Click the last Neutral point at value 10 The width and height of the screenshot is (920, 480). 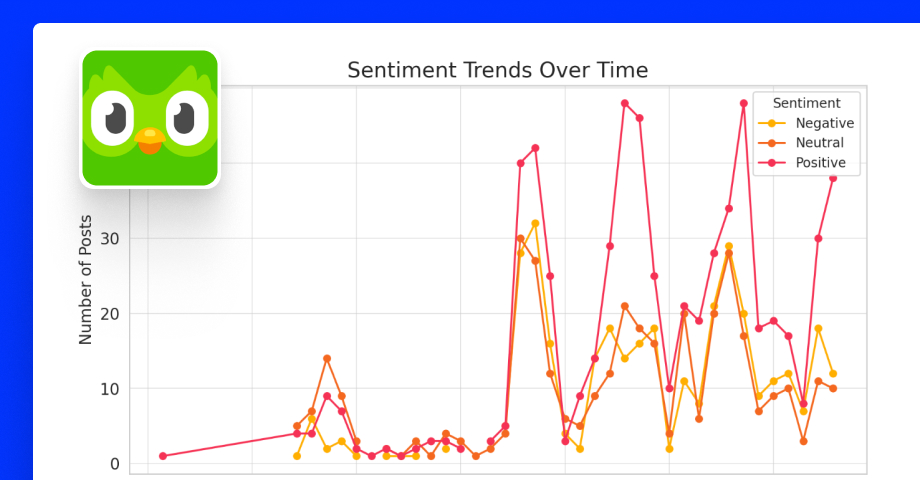click(833, 388)
